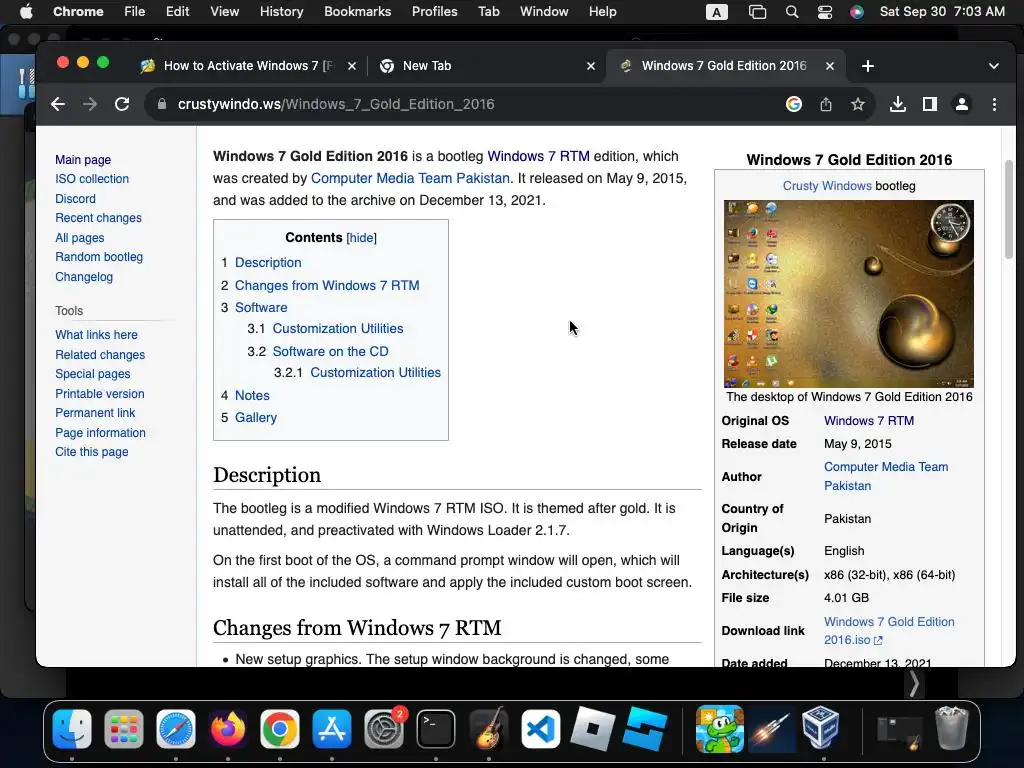Close the New Tab tab
Screen dimensions: 1024x768
pyautogui.click(x=591, y=66)
